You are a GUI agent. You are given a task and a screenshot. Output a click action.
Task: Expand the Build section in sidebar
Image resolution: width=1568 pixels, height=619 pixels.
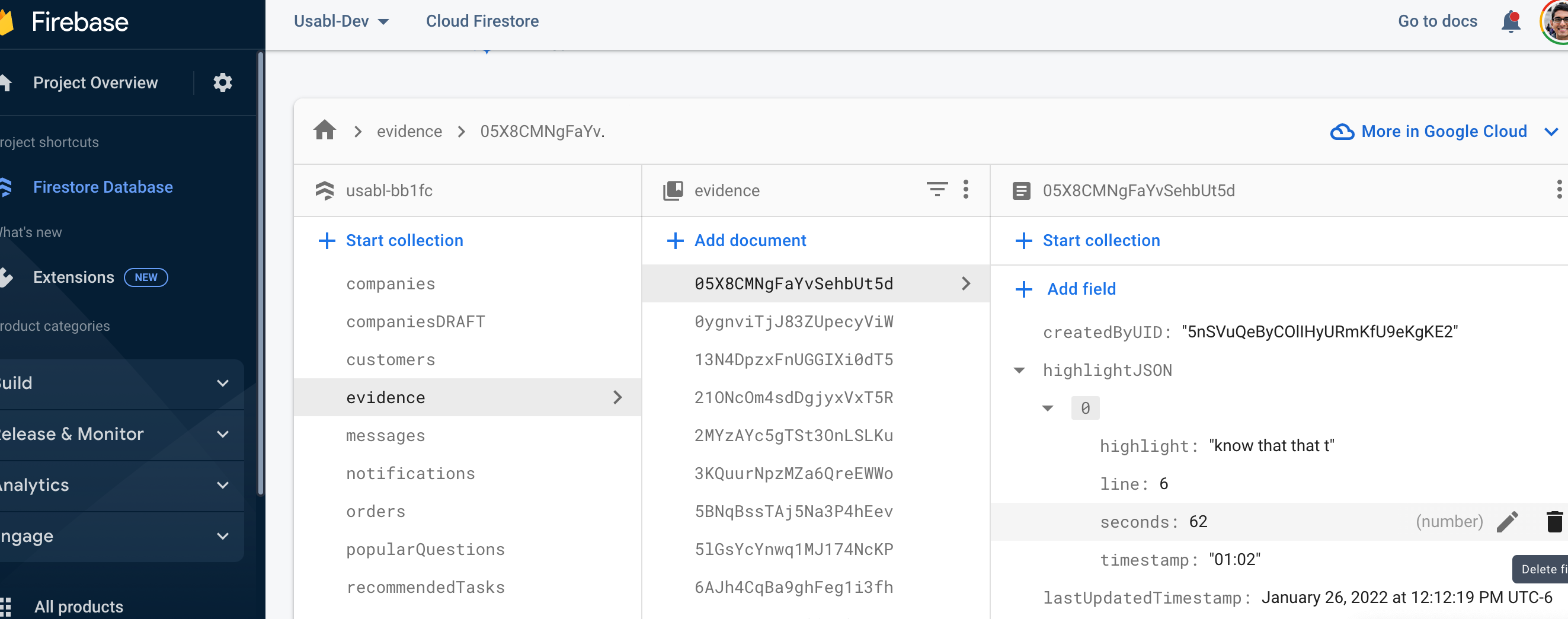[222, 383]
